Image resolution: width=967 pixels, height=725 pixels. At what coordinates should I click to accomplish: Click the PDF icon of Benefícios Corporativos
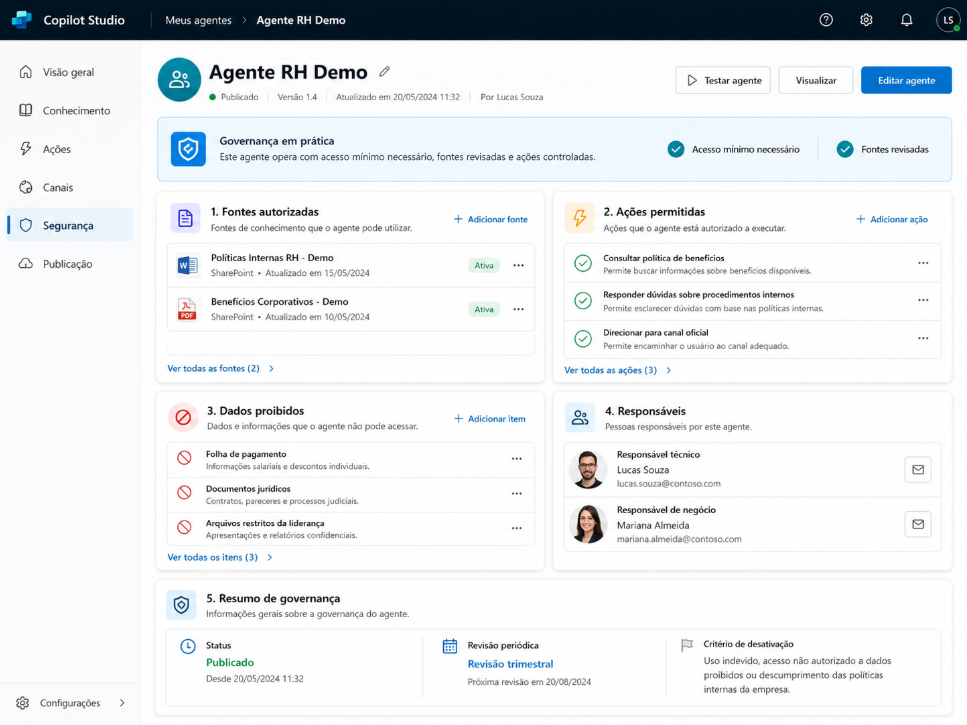(x=187, y=309)
